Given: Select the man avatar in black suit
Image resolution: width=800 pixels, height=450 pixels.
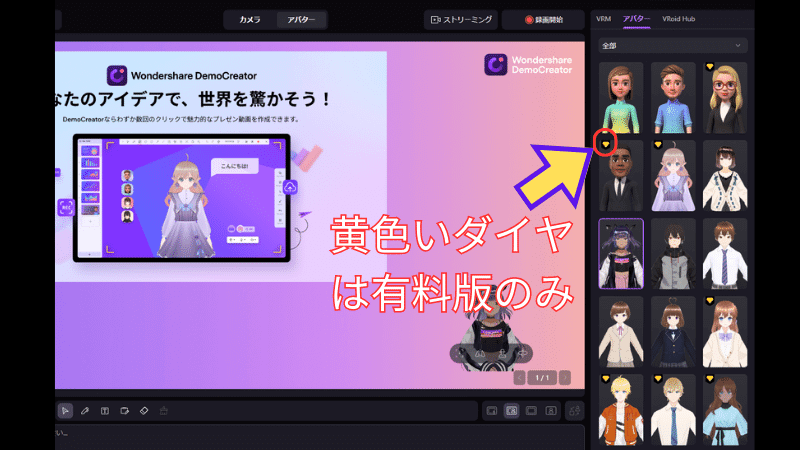Looking at the screenshot, I should point(621,176).
